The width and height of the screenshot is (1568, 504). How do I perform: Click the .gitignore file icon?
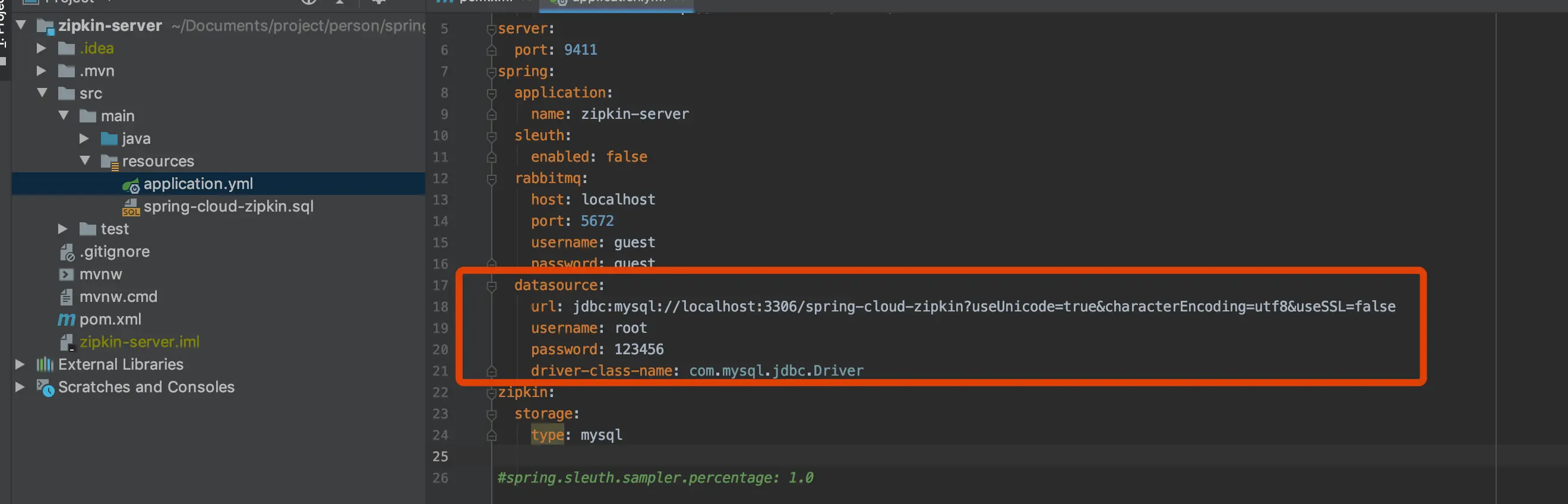click(67, 251)
